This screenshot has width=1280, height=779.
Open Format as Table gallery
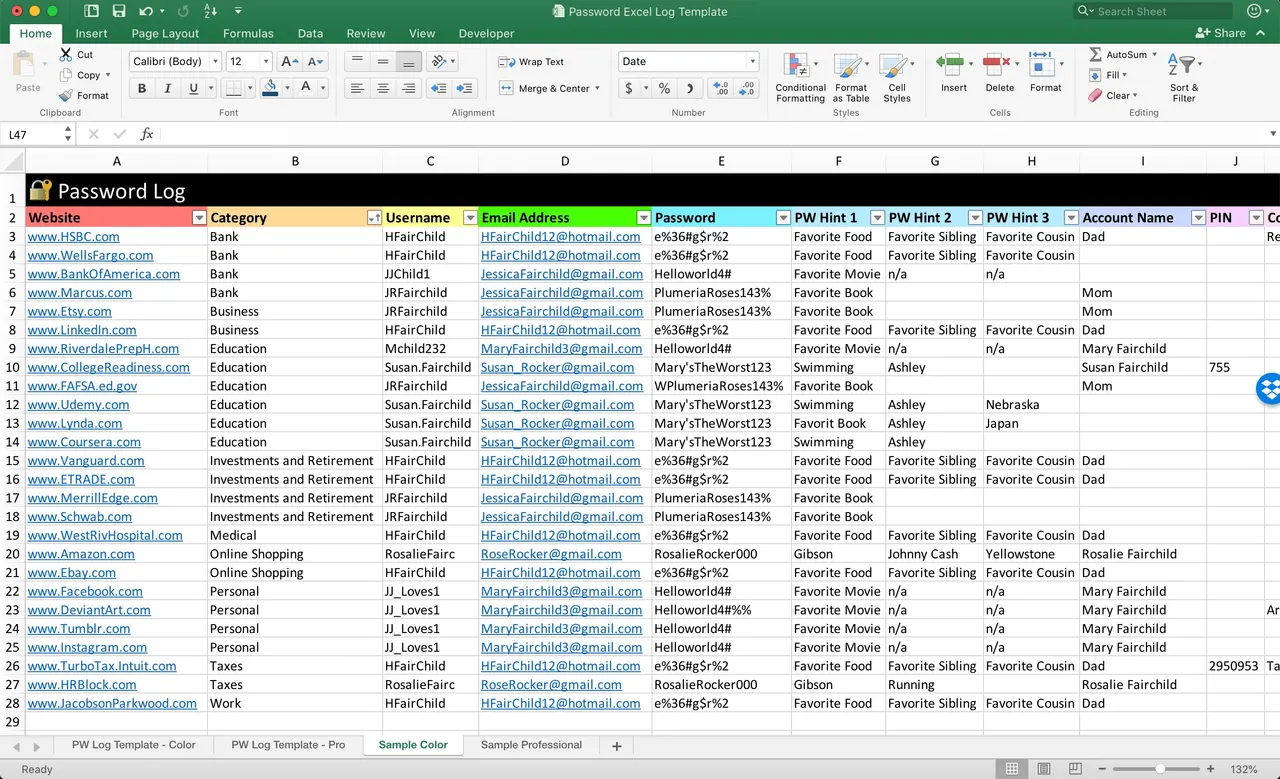(x=851, y=78)
